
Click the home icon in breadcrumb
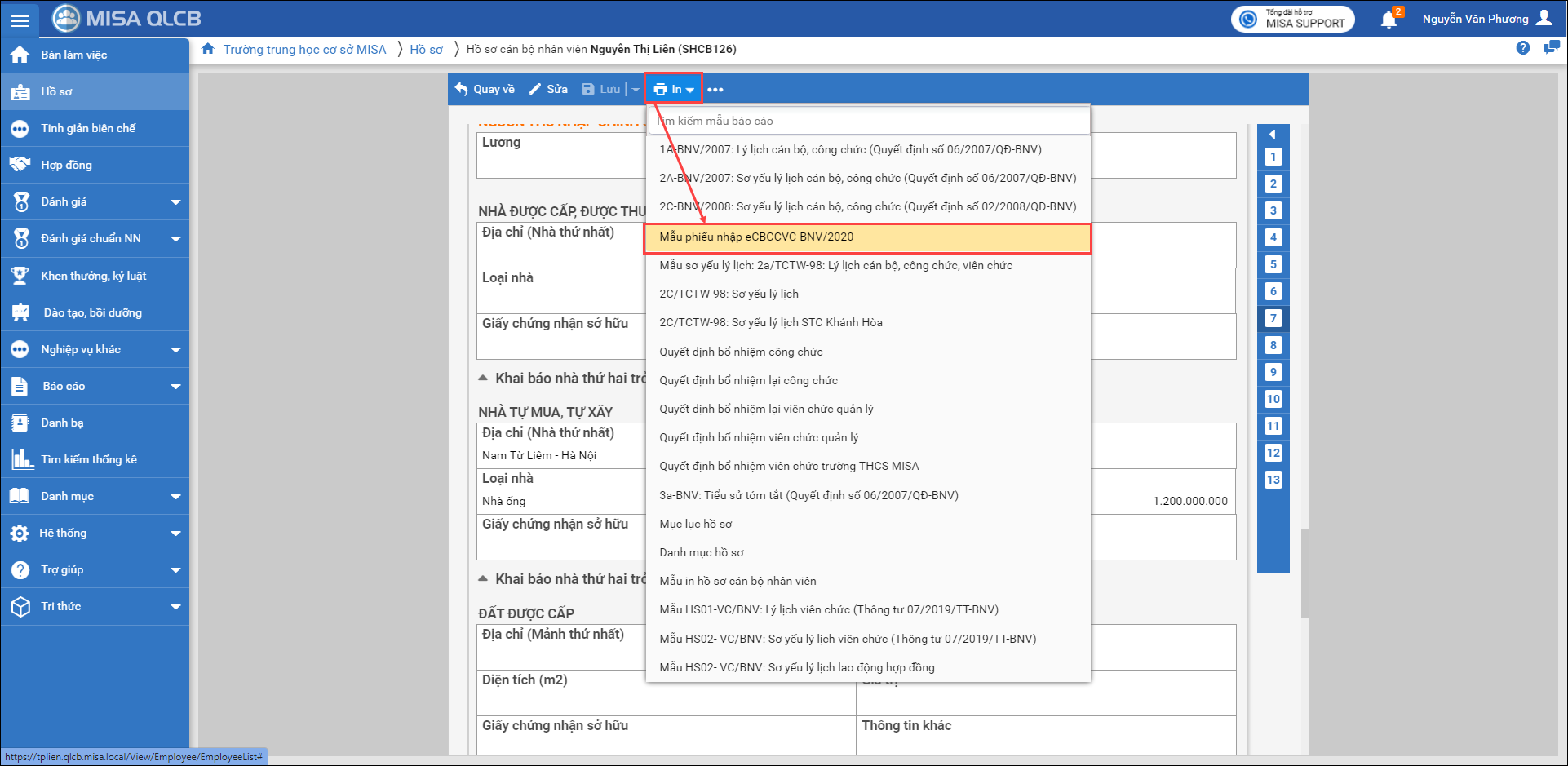pos(208,49)
